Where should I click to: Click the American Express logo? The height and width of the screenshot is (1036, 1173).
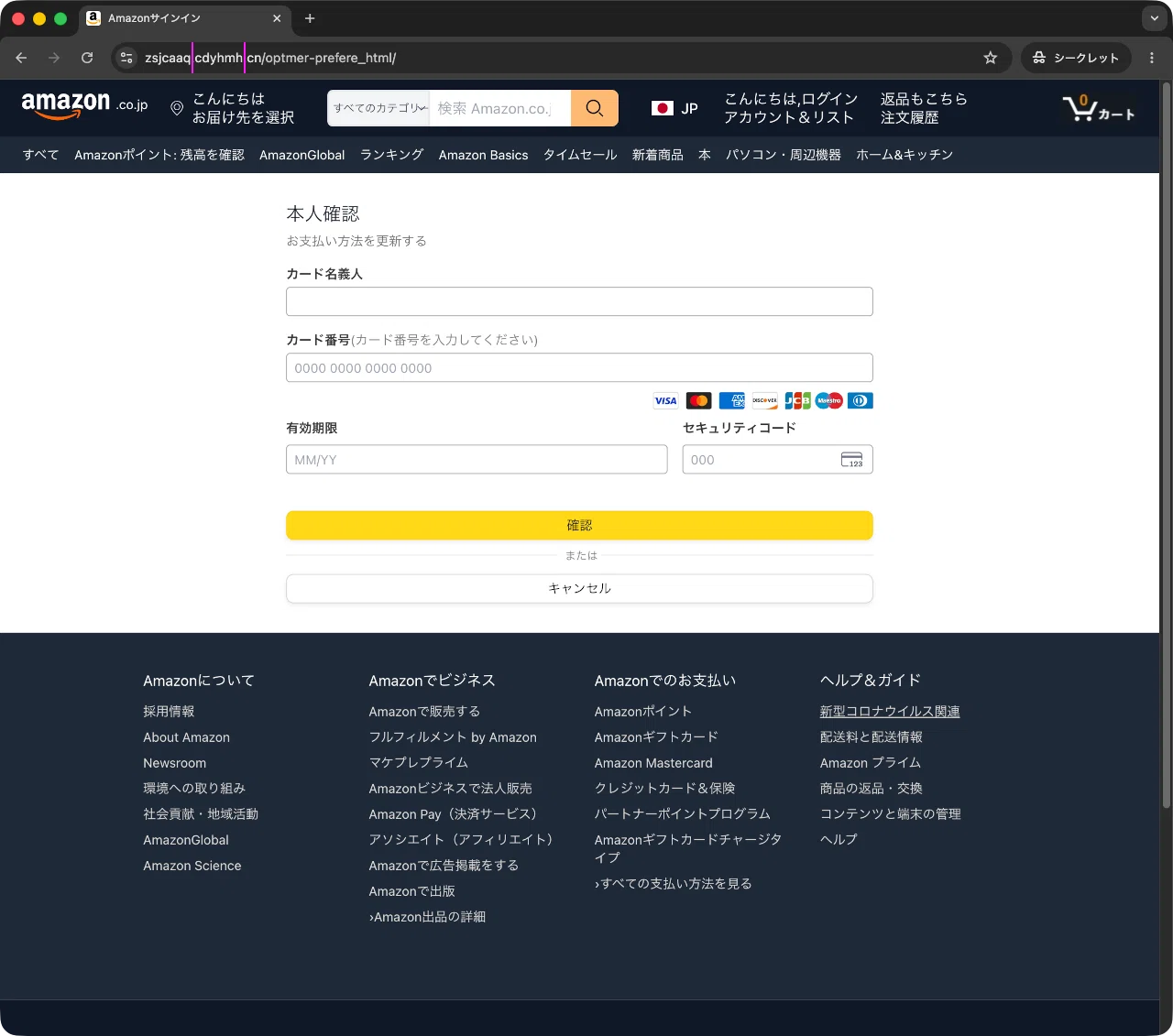tap(732, 400)
